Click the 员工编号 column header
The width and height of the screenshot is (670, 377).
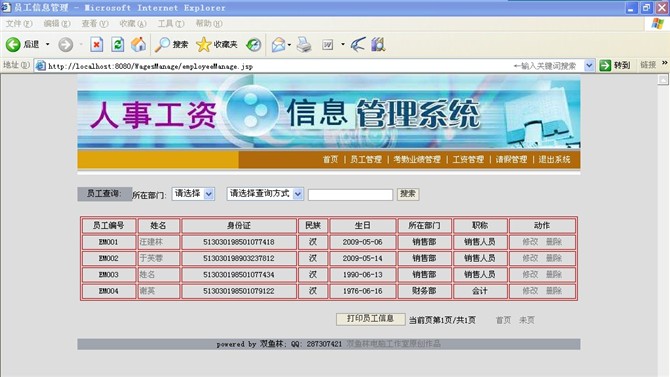(x=109, y=225)
